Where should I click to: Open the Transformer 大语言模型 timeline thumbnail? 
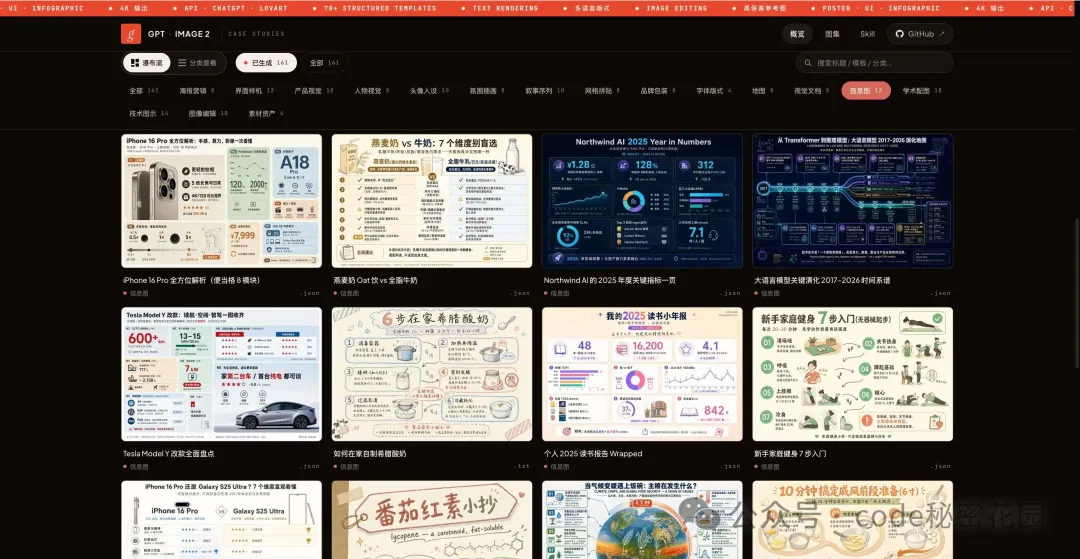pyautogui.click(x=853, y=200)
